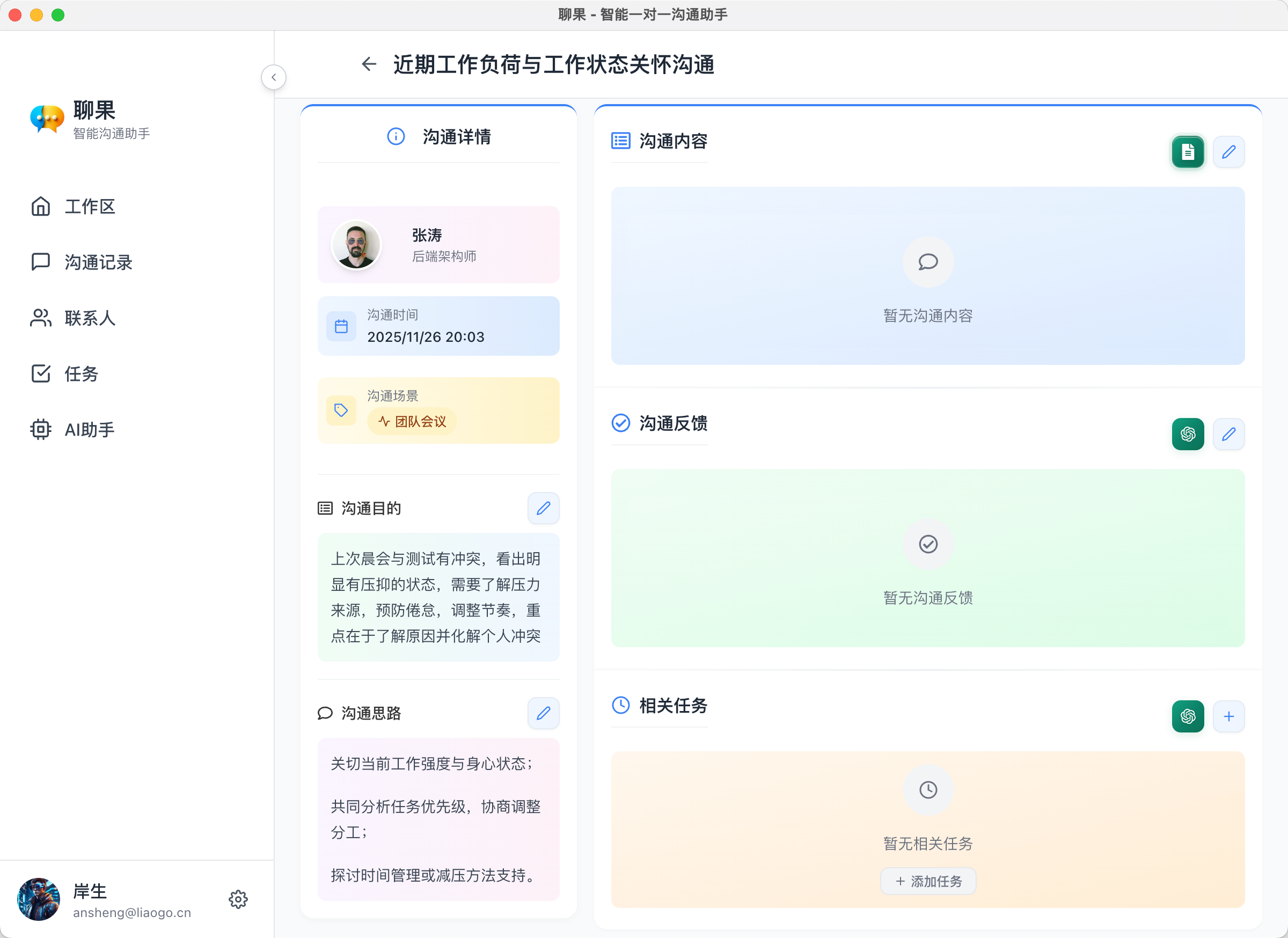This screenshot has width=1288, height=938.
Task: Open 张涛's profile avatar
Action: pyautogui.click(x=355, y=244)
